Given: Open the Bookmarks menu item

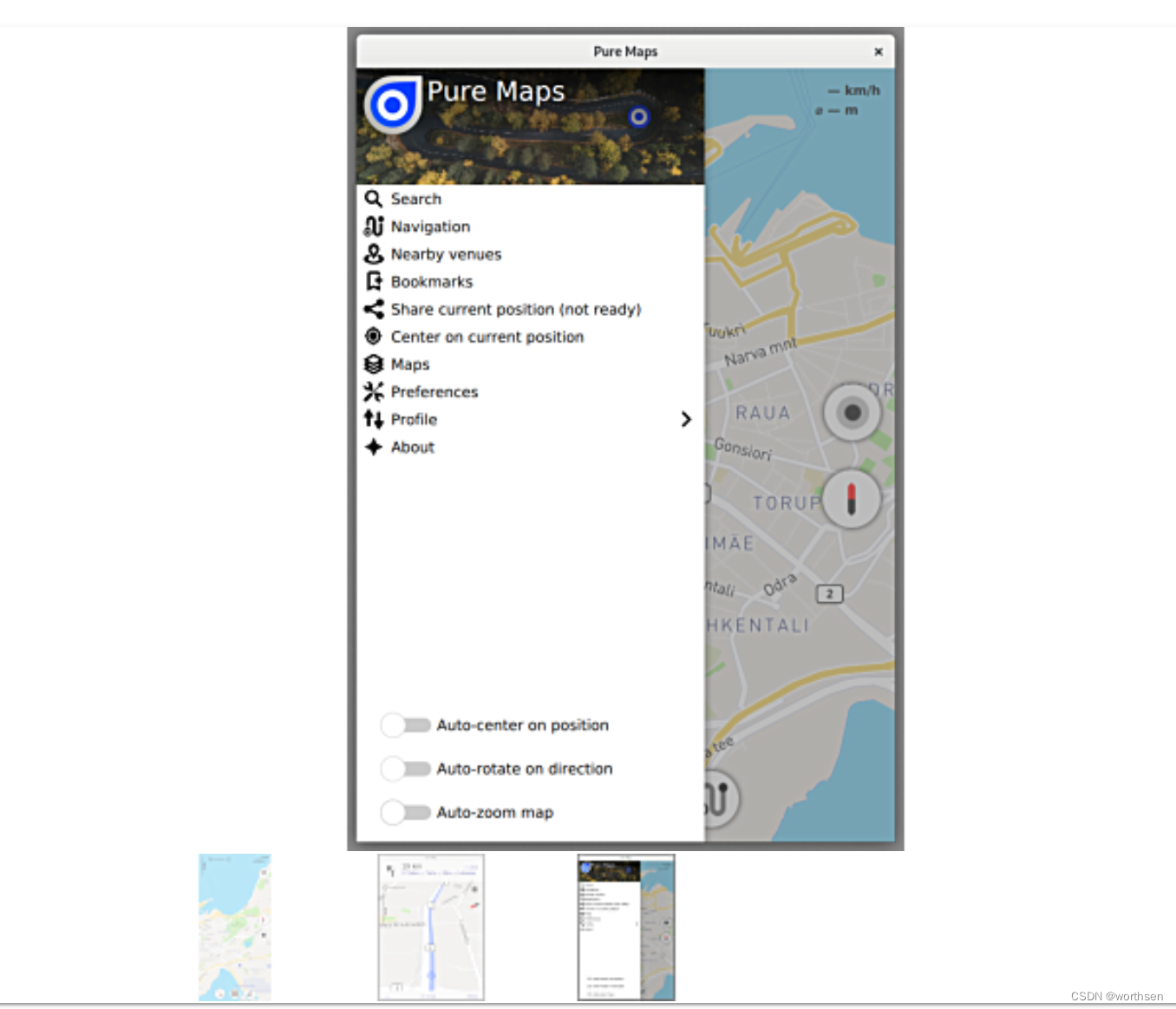Looking at the screenshot, I should coord(530,282).
